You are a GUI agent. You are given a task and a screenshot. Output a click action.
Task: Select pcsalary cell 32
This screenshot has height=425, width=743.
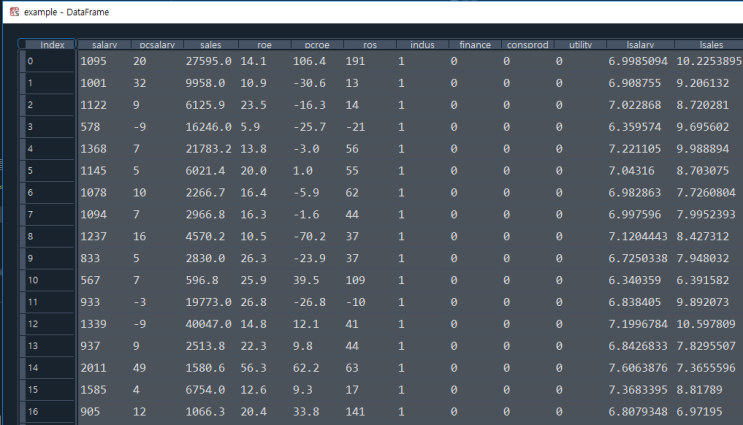(139, 83)
